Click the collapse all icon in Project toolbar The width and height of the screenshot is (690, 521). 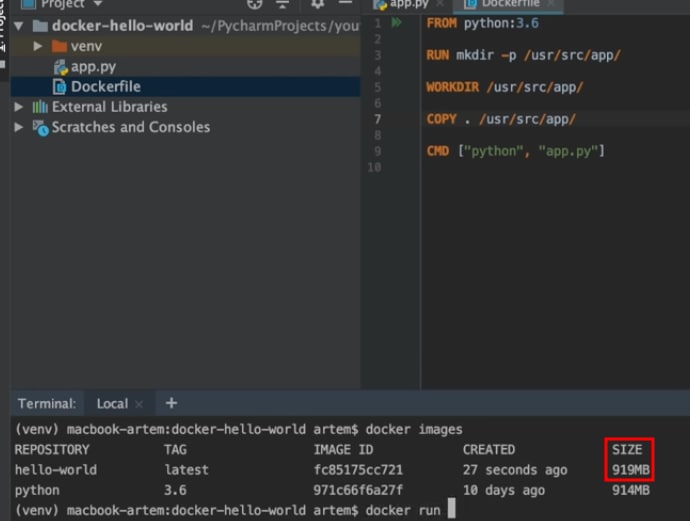(x=282, y=4)
